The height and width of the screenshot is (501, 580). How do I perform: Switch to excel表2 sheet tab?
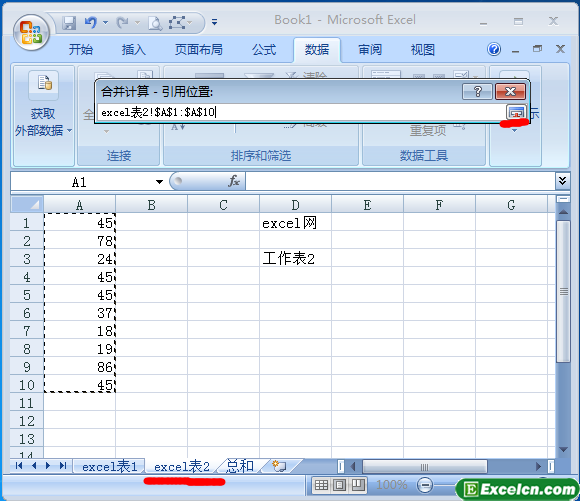tap(182, 466)
